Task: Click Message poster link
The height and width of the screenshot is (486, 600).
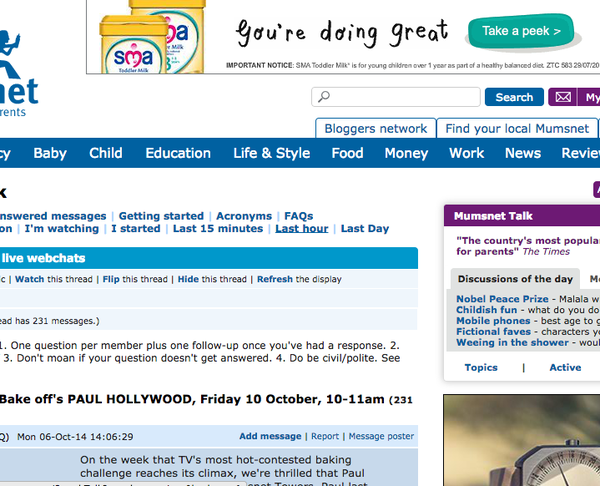Action: tap(381, 436)
